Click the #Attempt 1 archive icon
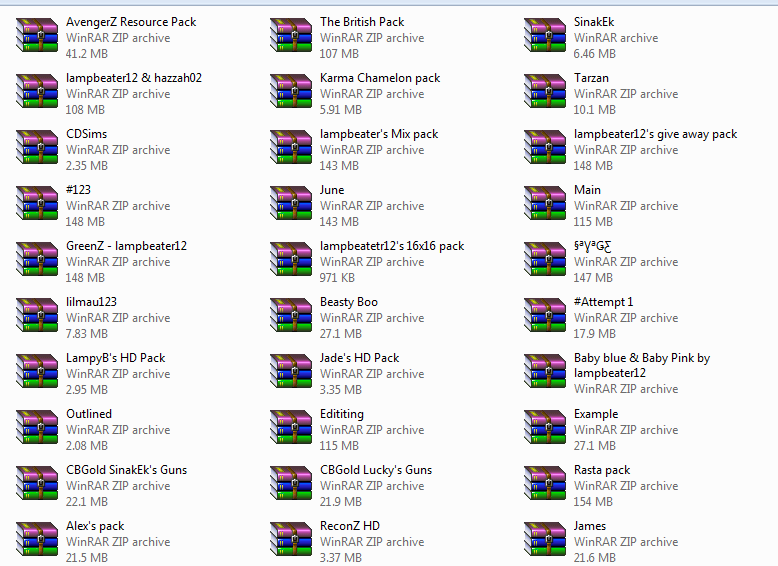778x566 pixels. tap(545, 315)
